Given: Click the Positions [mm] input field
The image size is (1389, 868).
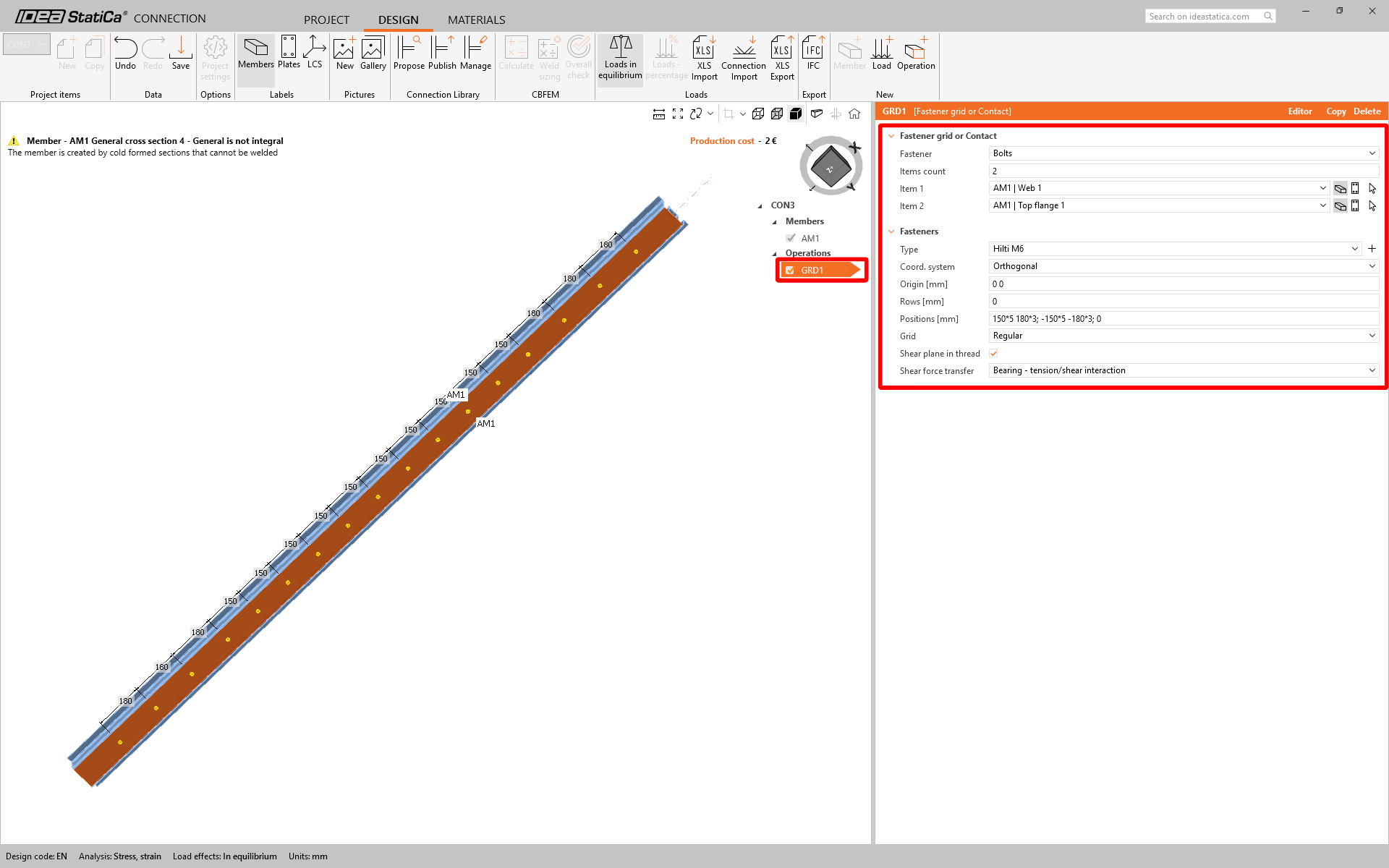Looking at the screenshot, I should tap(1183, 319).
